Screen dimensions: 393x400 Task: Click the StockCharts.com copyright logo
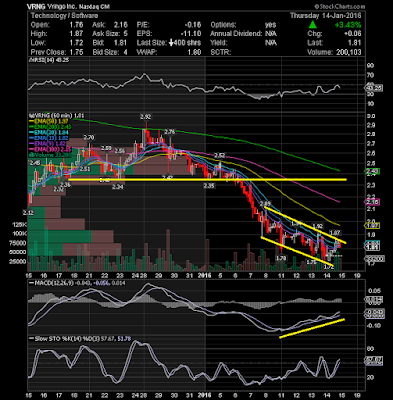339,7
